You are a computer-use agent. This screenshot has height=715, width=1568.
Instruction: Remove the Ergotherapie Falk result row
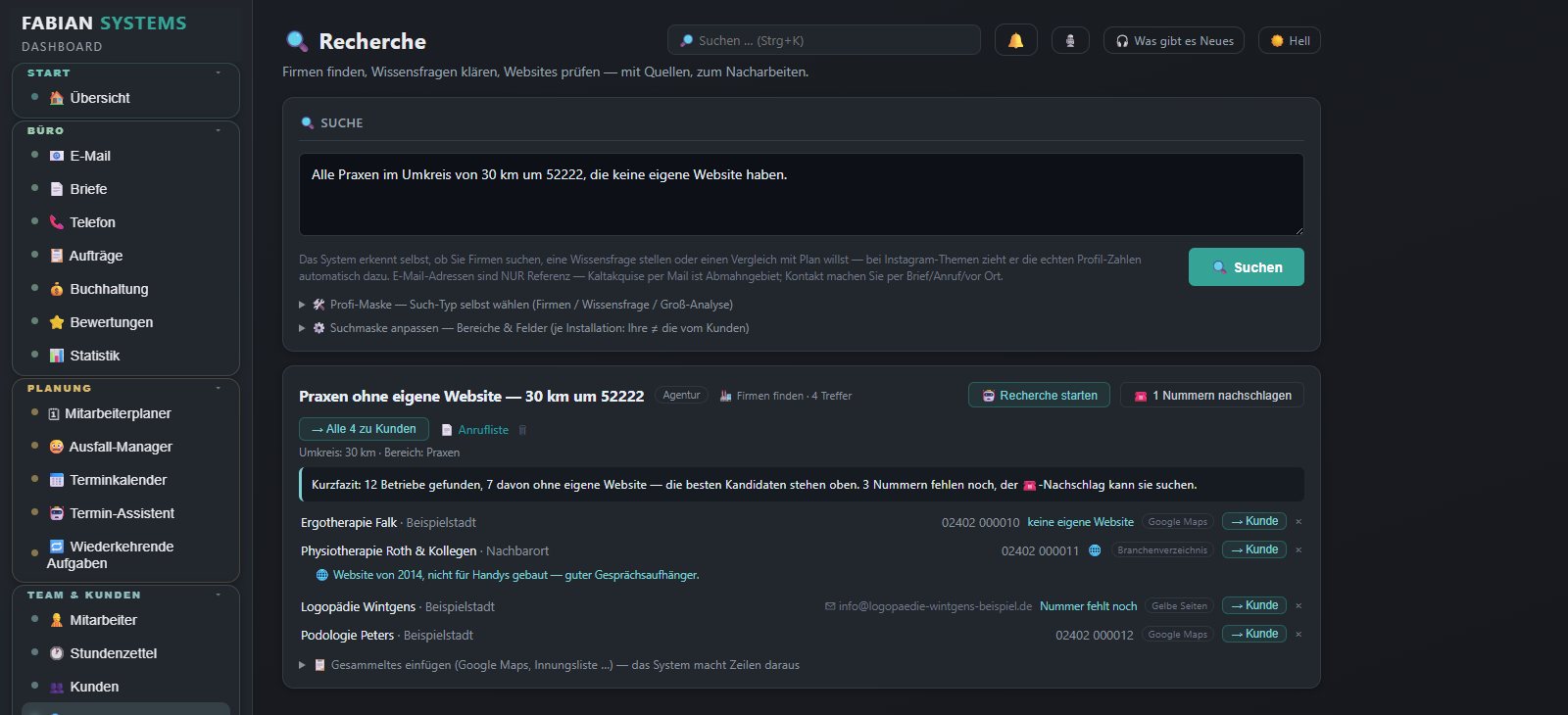(1298, 522)
